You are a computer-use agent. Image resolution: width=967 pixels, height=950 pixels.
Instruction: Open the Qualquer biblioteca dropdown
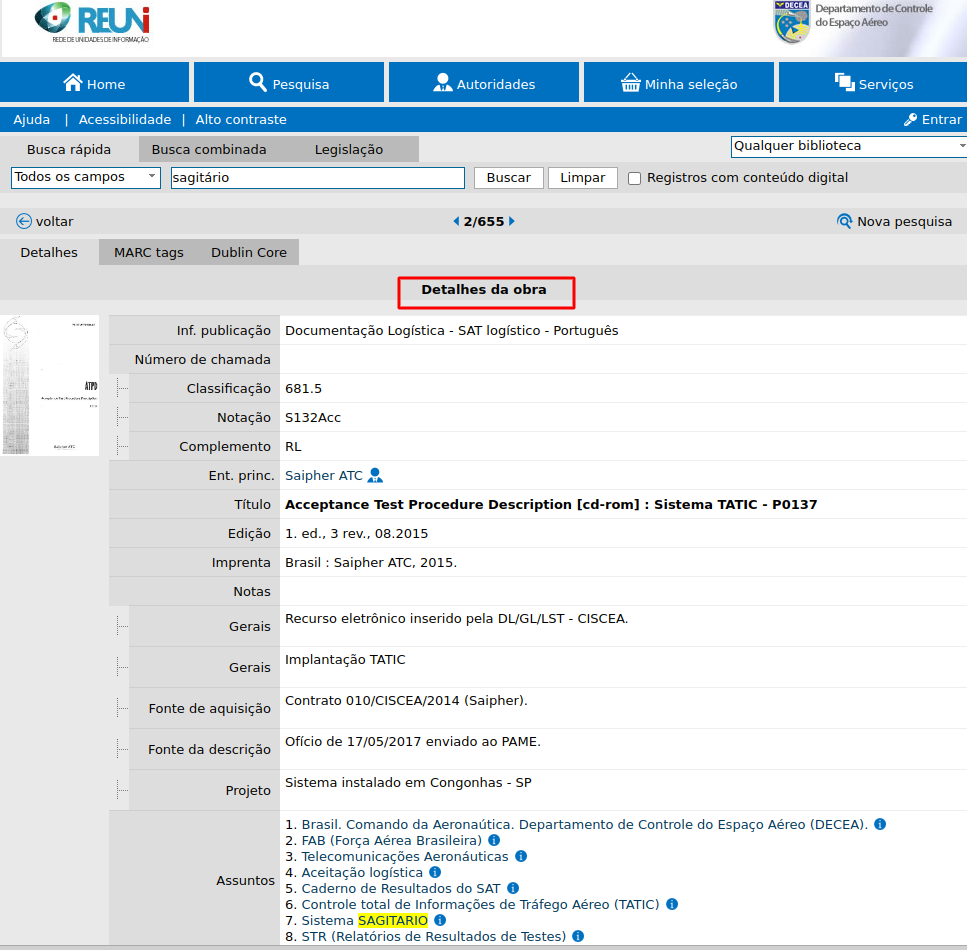(x=849, y=146)
